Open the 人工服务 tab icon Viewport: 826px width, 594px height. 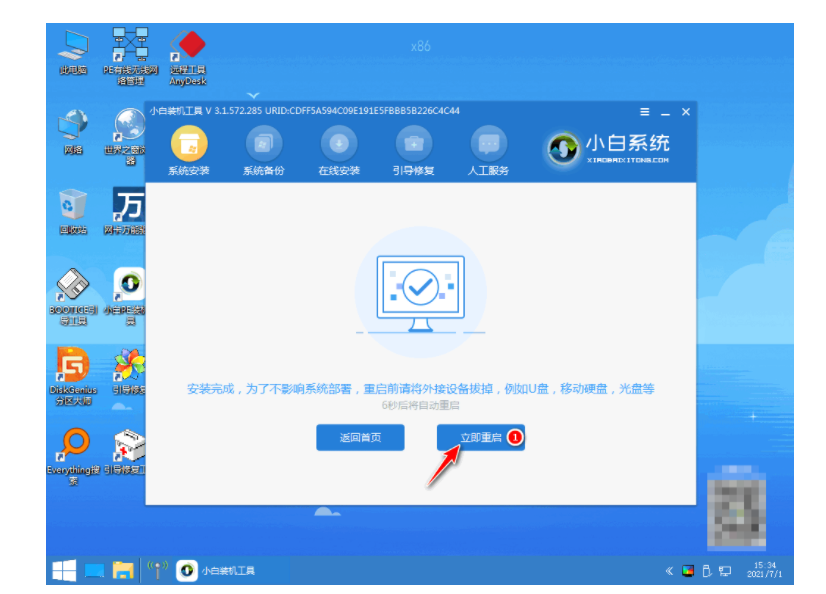[x=488, y=144]
